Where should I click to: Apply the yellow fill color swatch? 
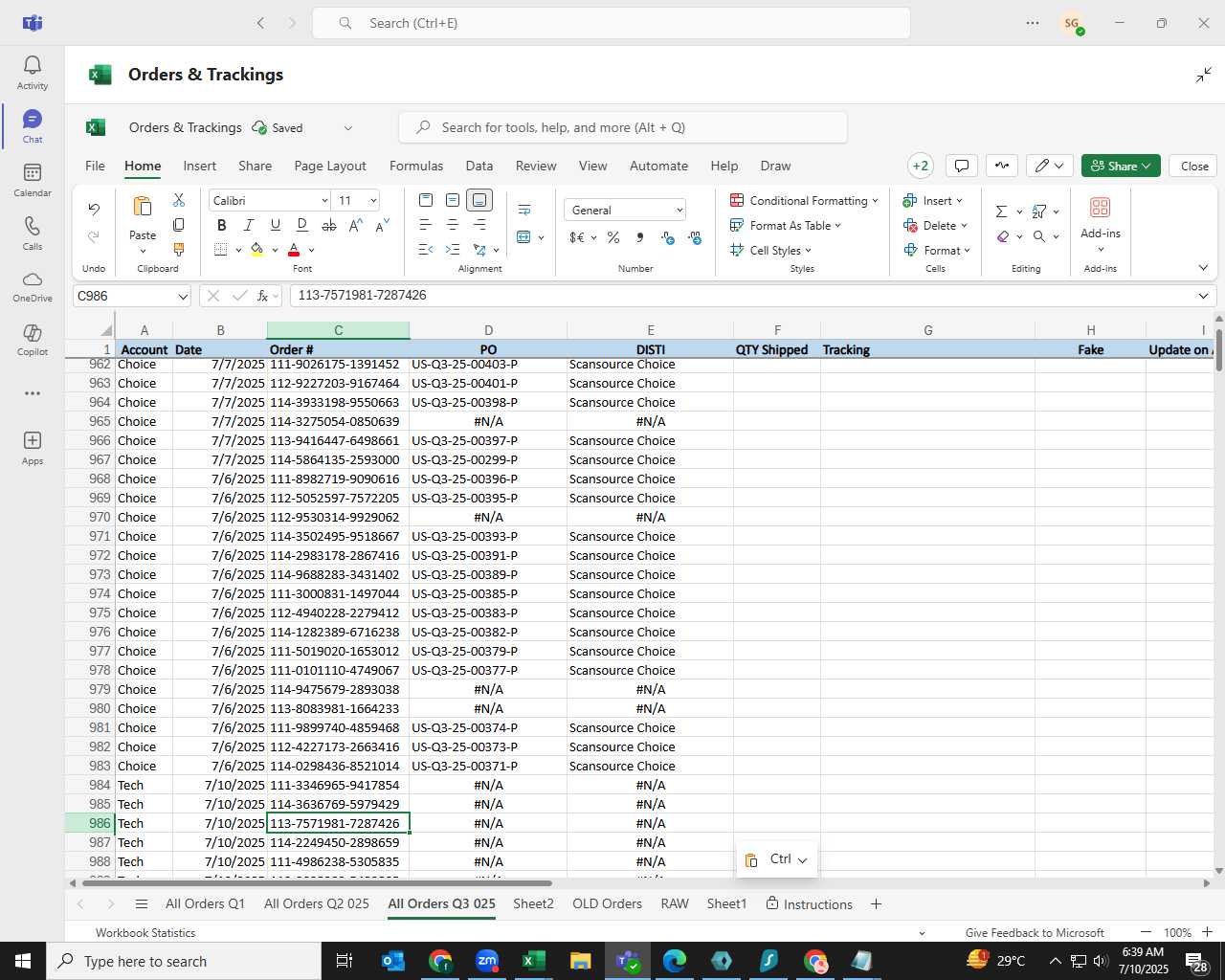point(256,250)
